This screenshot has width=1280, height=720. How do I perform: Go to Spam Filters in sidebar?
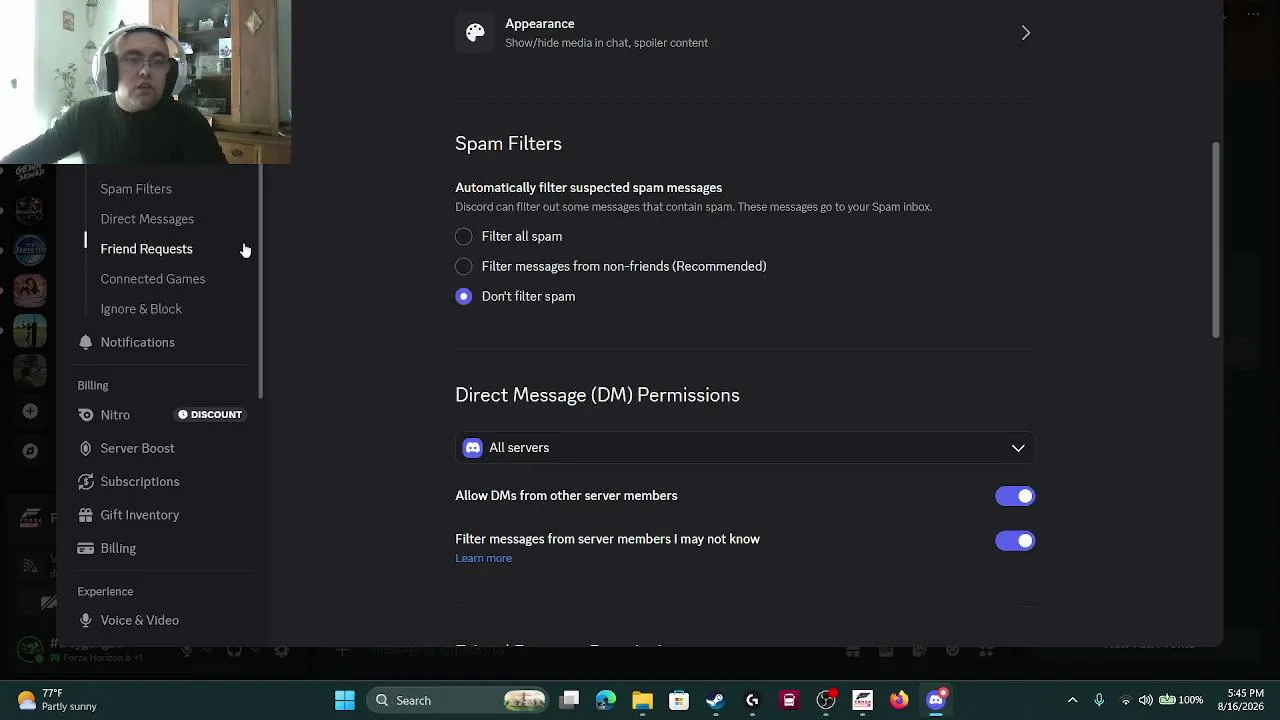pos(136,189)
